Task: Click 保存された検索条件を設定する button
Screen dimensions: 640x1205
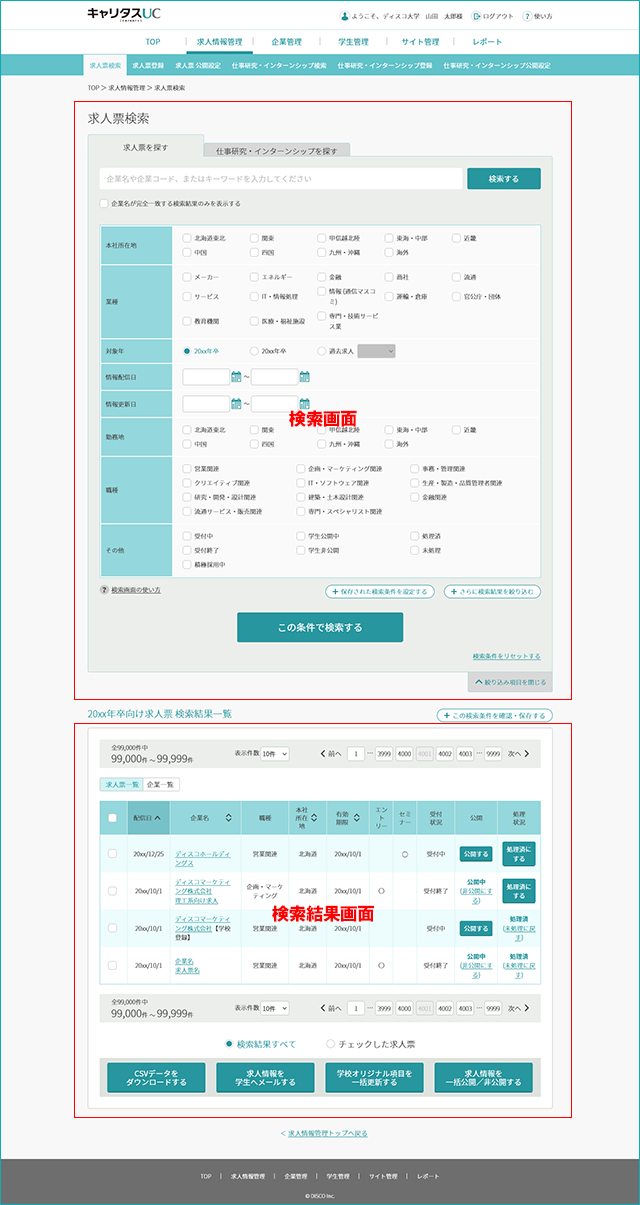Action: click(380, 591)
